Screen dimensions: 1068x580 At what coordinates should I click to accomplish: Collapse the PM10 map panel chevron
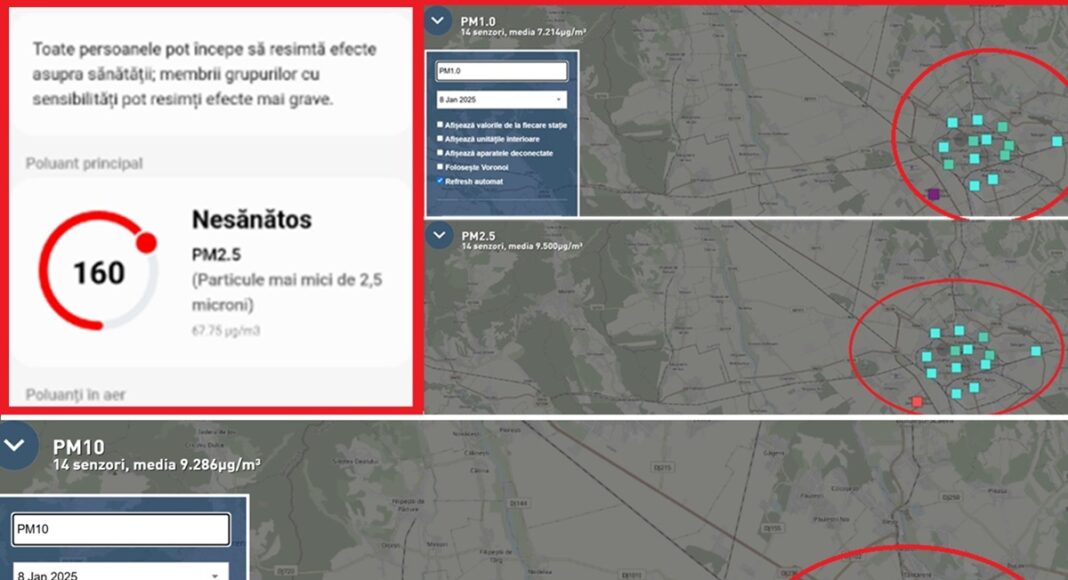pyautogui.click(x=15, y=445)
